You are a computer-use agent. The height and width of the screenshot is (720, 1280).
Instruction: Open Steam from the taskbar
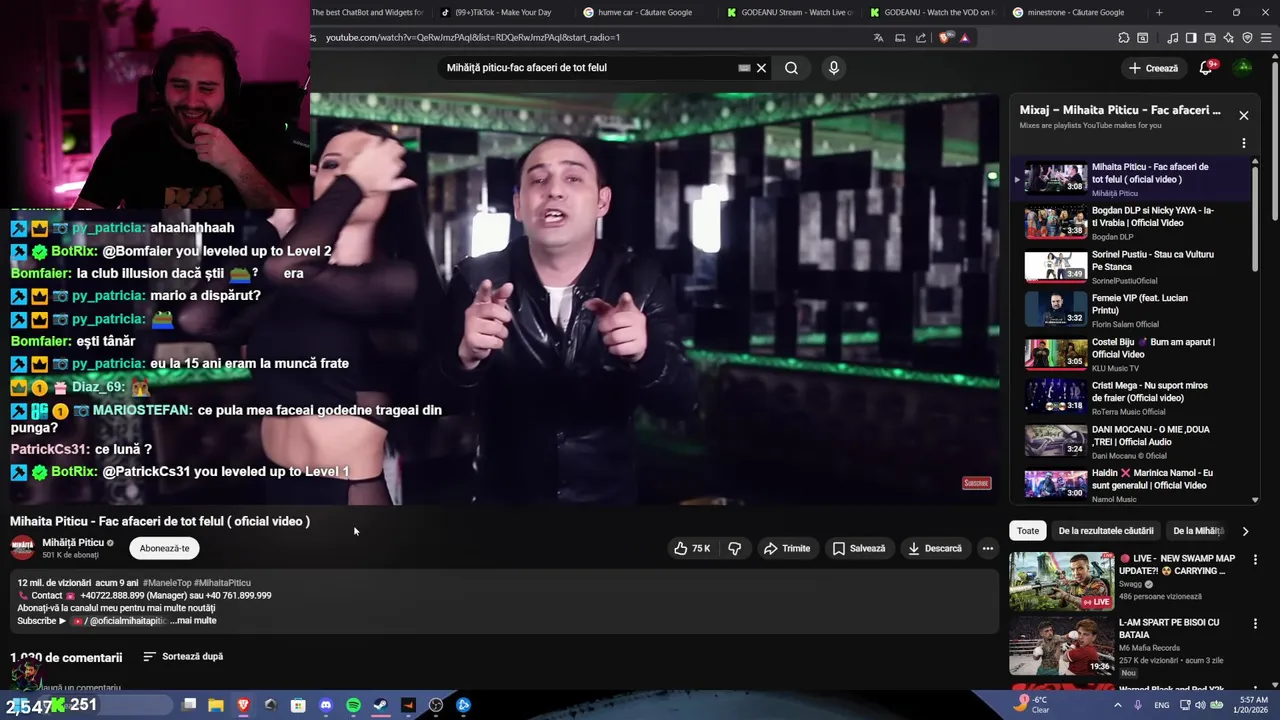(x=381, y=705)
